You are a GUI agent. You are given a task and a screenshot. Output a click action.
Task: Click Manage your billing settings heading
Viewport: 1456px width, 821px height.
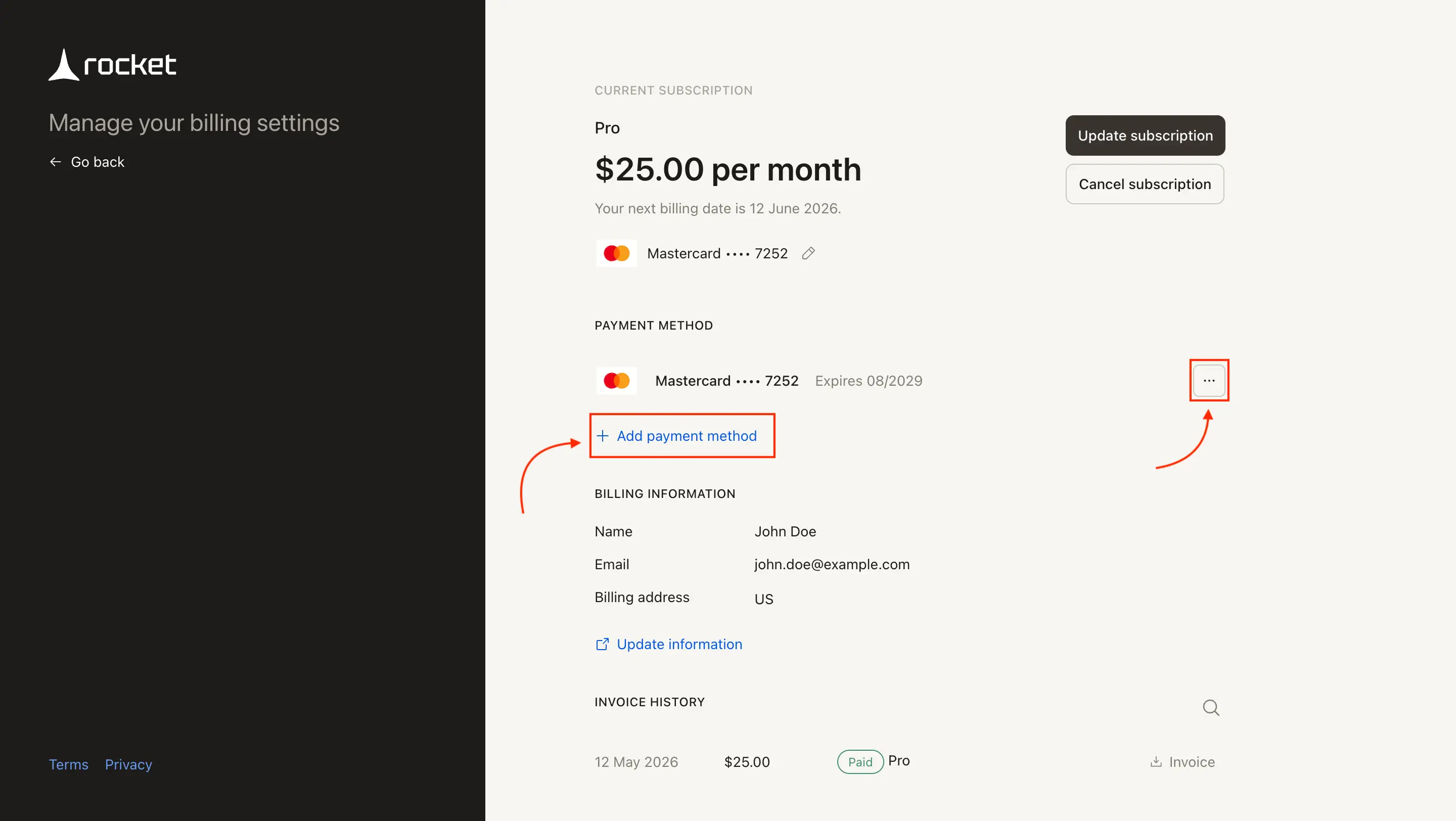(x=194, y=123)
